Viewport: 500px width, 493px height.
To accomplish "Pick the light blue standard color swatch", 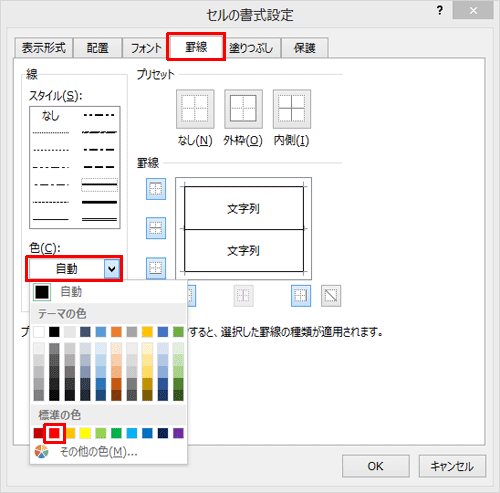I will [132, 433].
